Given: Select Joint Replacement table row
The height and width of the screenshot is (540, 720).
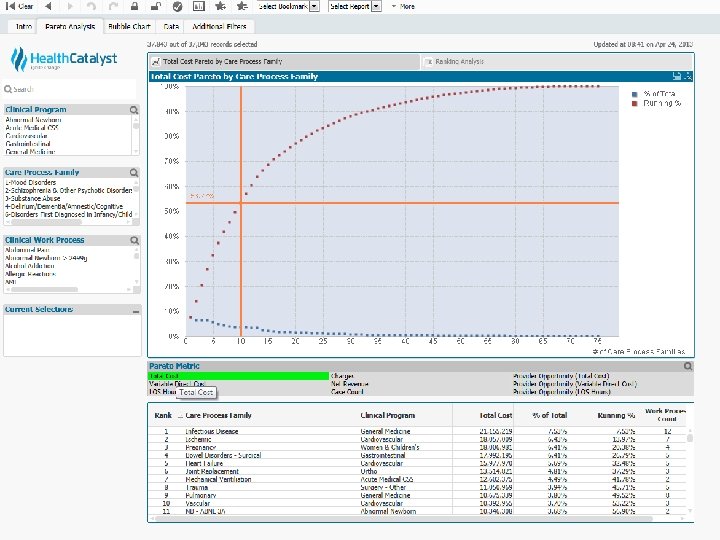Looking at the screenshot, I should click(416, 472).
